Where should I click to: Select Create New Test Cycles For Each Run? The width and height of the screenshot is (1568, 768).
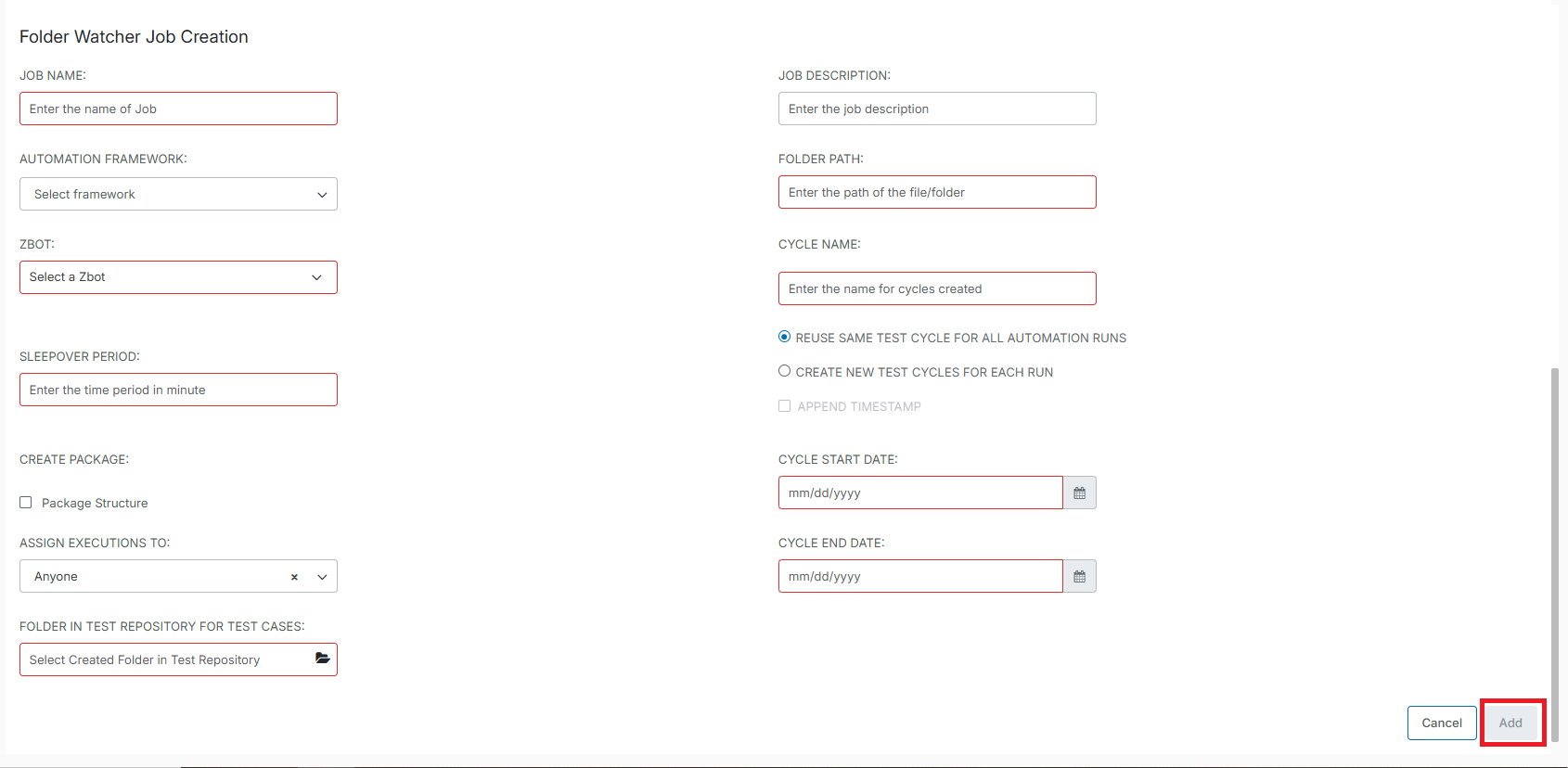pyautogui.click(x=785, y=371)
